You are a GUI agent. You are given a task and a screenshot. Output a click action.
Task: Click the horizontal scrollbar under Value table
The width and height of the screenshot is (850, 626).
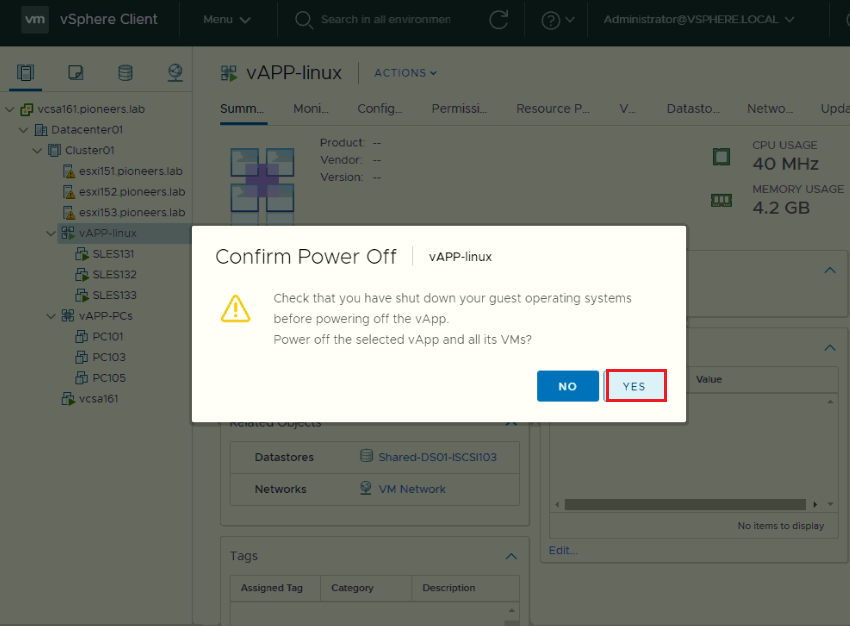[685, 505]
